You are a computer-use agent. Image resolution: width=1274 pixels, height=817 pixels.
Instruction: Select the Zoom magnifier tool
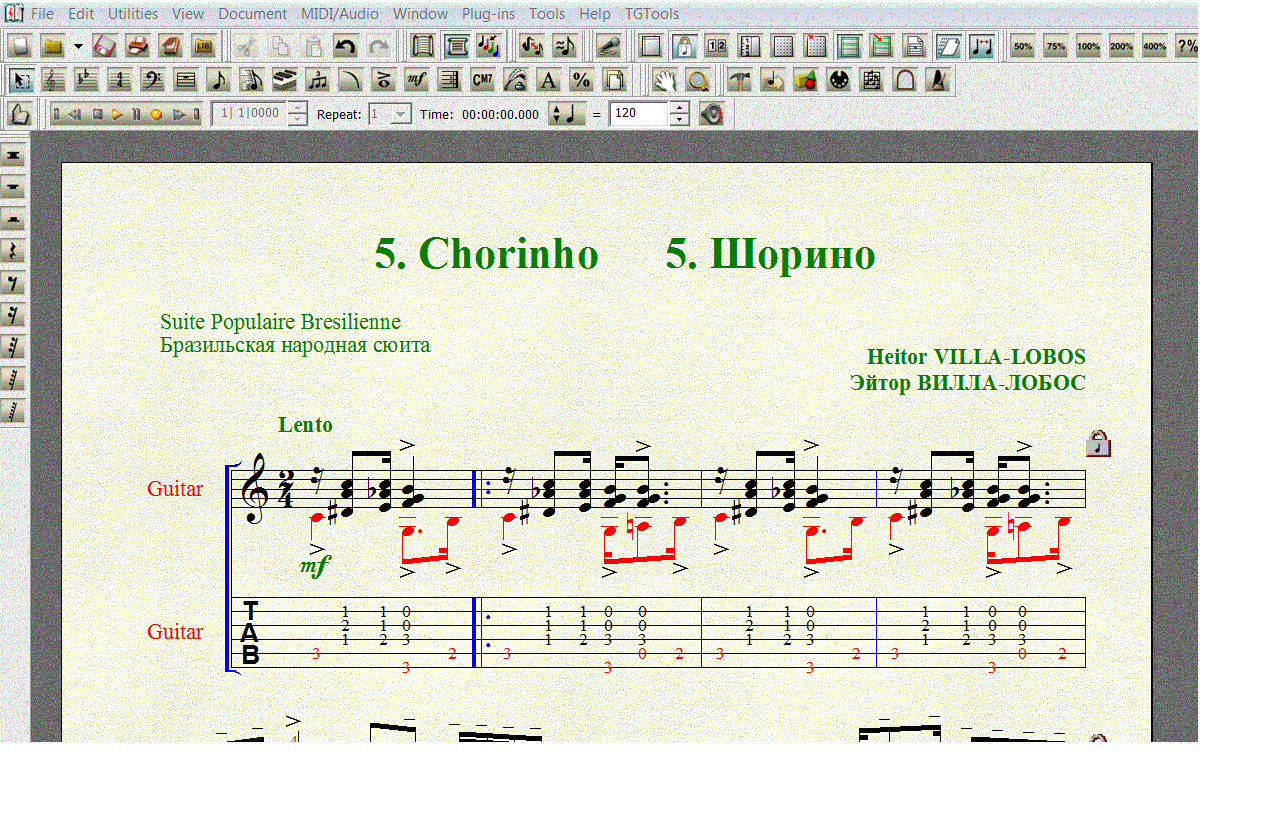[x=698, y=80]
